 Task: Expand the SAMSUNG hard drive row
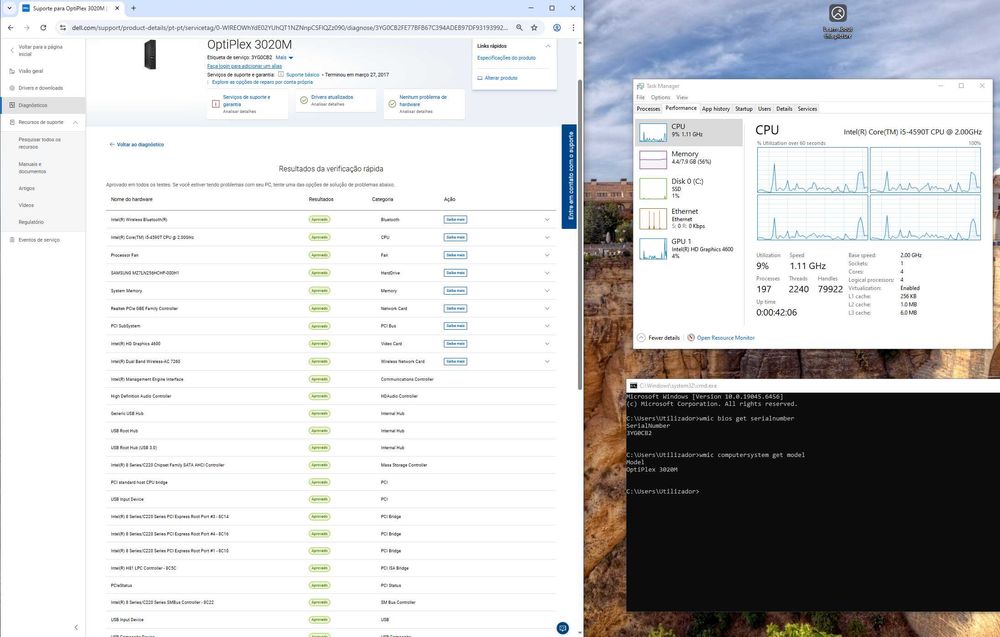click(x=547, y=273)
